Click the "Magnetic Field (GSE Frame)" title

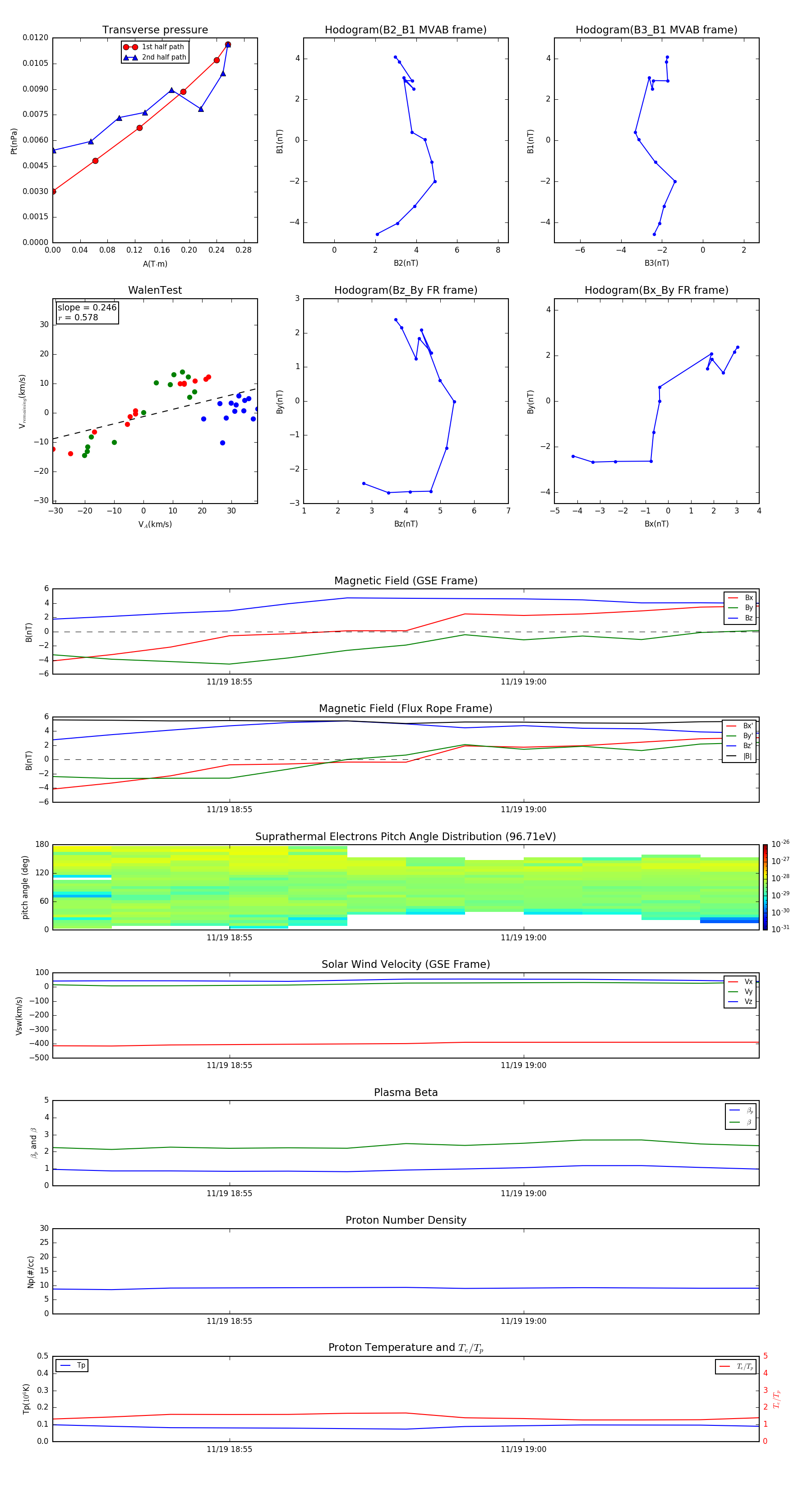pyautogui.click(x=406, y=581)
